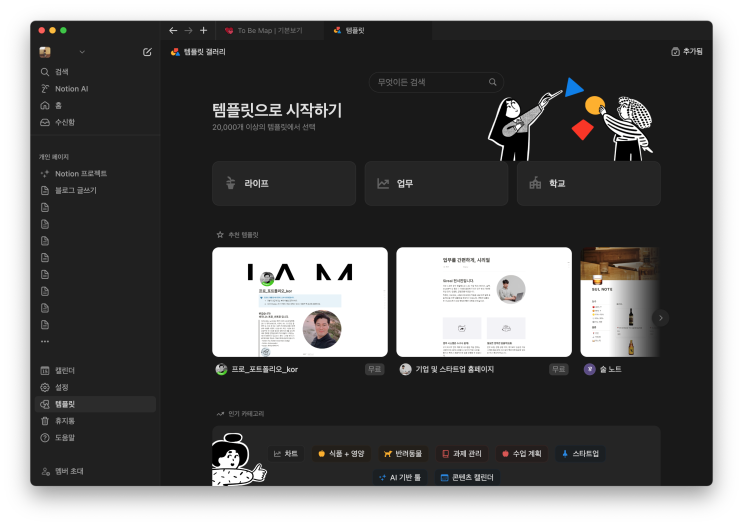This screenshot has height=526, width=743.
Task: Click the search magnifier icon in field
Action: tap(493, 82)
